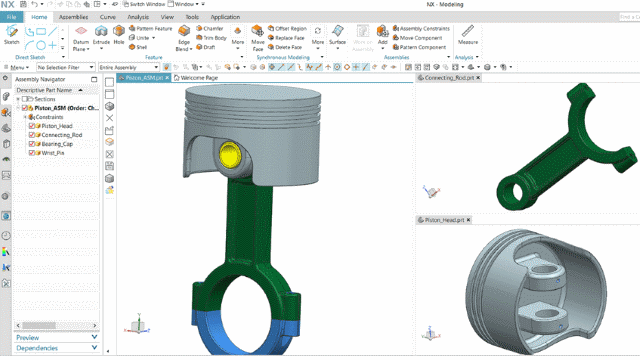Click the Move Face icon
The height and width of the screenshot is (360, 640).
point(257,31)
